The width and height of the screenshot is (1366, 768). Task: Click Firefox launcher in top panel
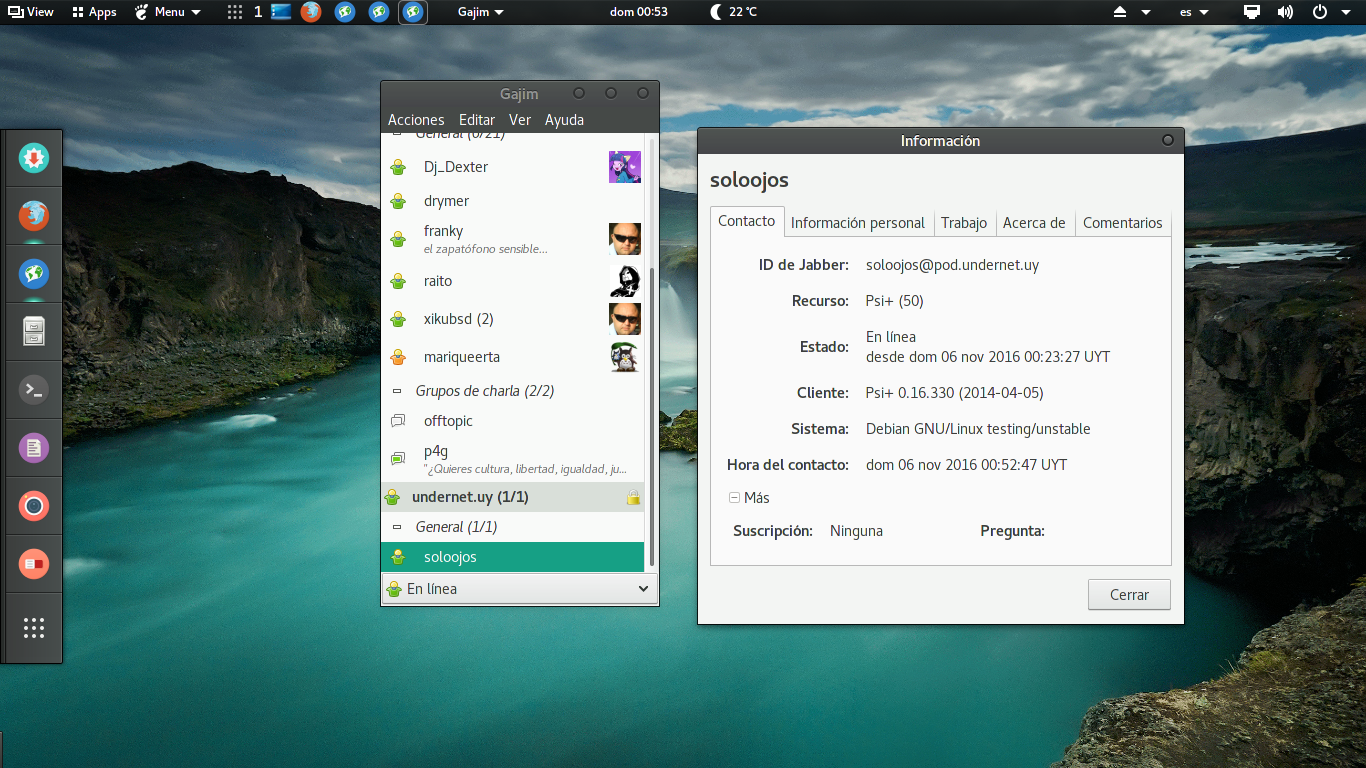(311, 12)
